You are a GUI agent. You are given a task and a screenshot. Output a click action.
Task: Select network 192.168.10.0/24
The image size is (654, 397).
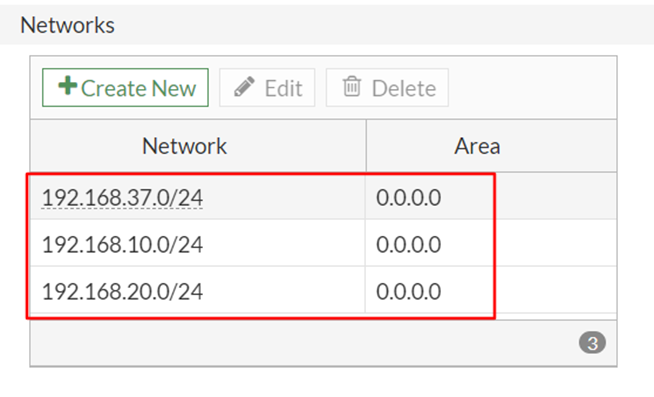pos(122,244)
